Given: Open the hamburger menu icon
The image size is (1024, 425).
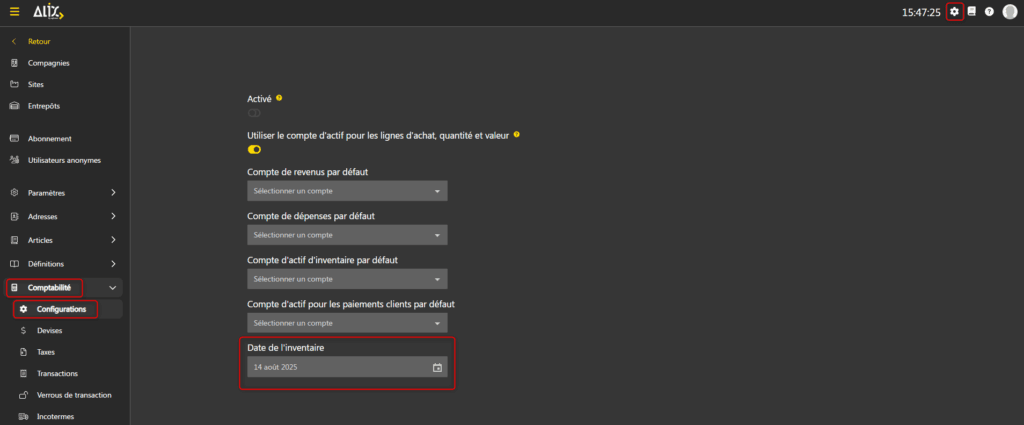Looking at the screenshot, I should point(14,12).
